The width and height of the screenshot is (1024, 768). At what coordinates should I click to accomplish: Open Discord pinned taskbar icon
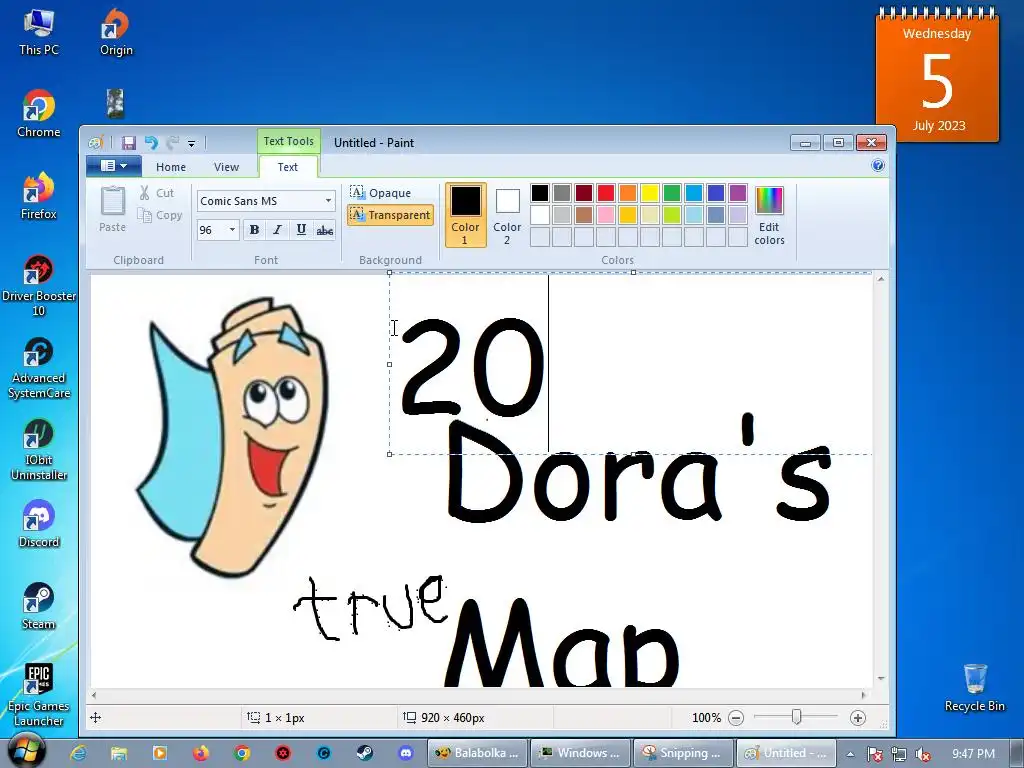pos(406,753)
